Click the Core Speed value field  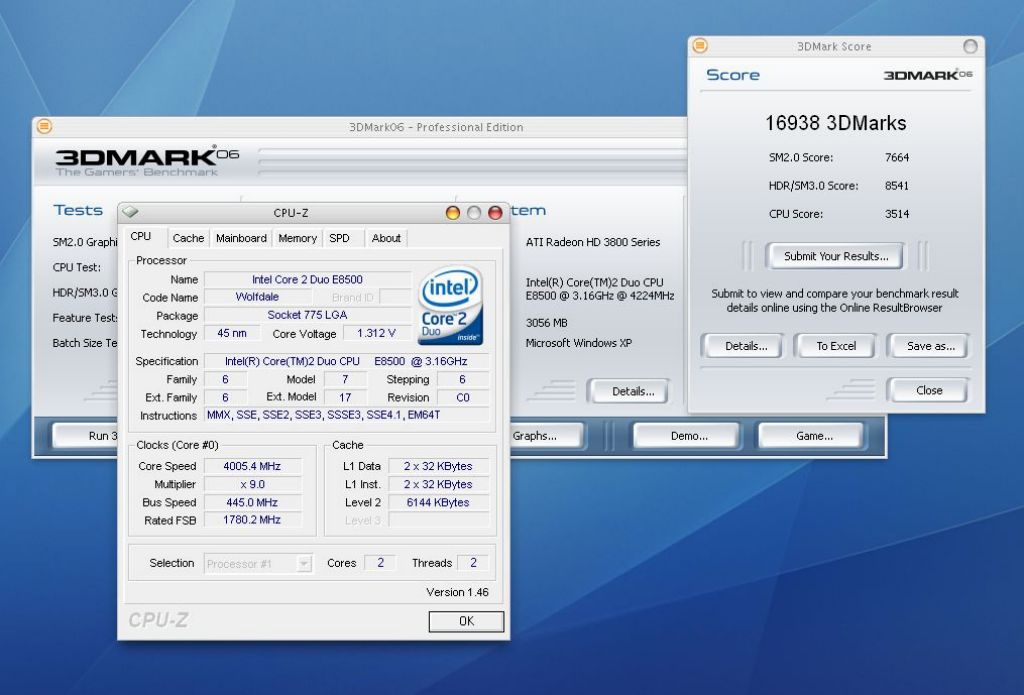[253, 466]
